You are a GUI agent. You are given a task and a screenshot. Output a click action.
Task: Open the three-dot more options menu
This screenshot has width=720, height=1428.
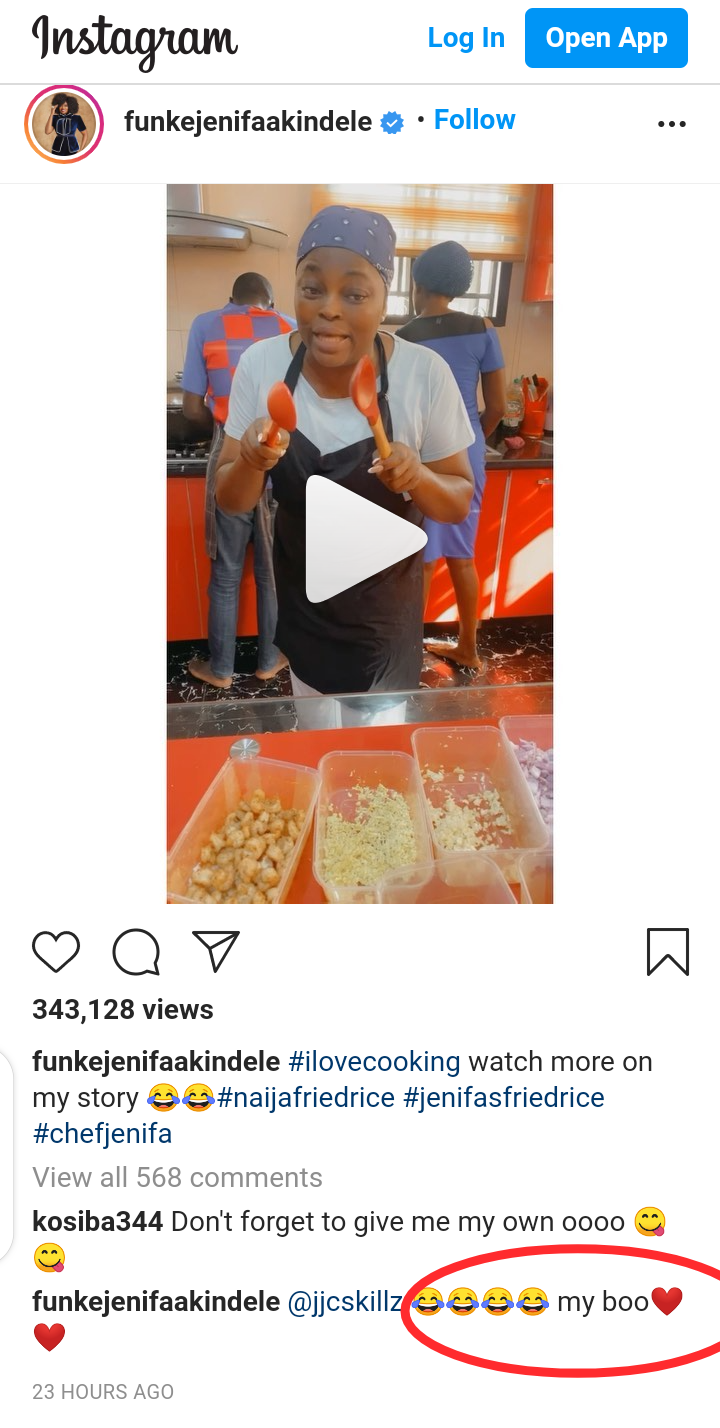pos(672,124)
